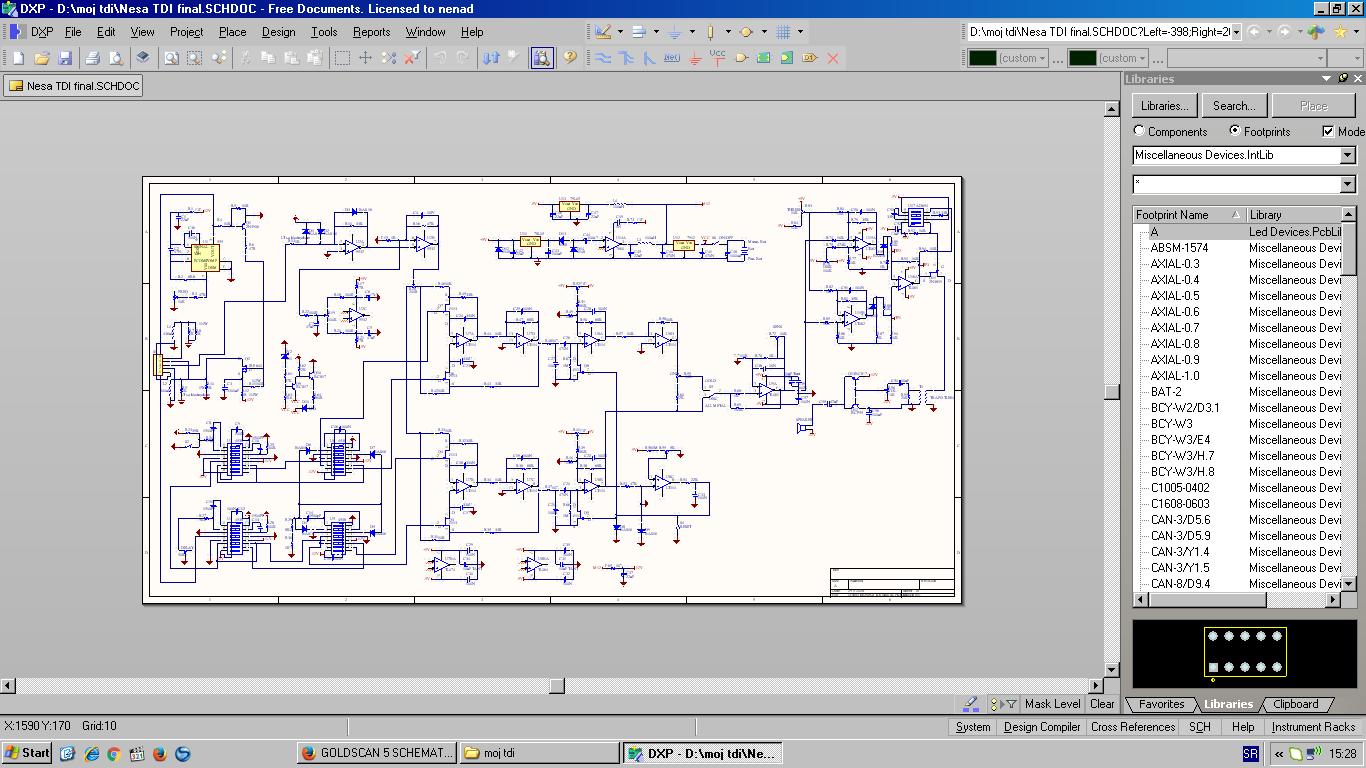Click the first dark green color swatch
Viewport: 1366px width, 768px height.
coord(983,58)
